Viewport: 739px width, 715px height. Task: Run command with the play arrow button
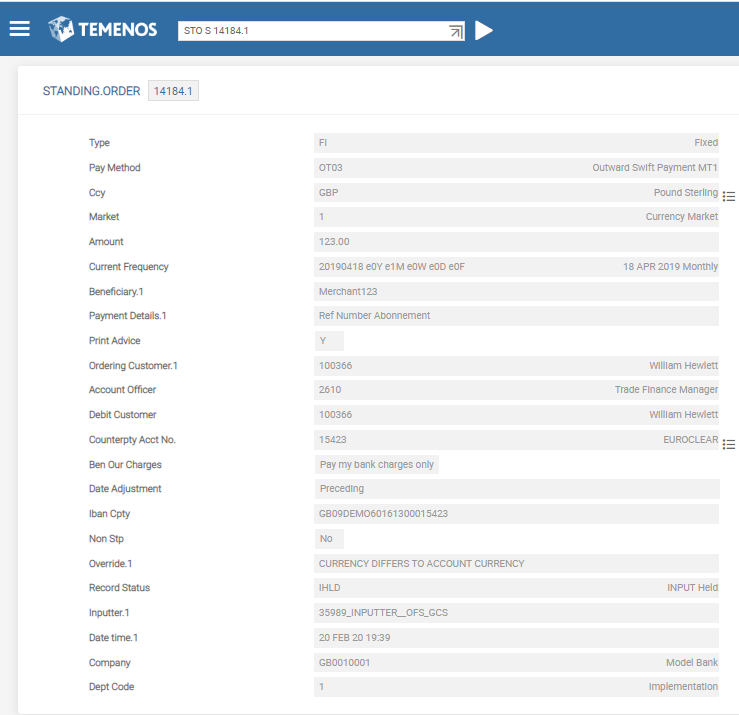(484, 31)
